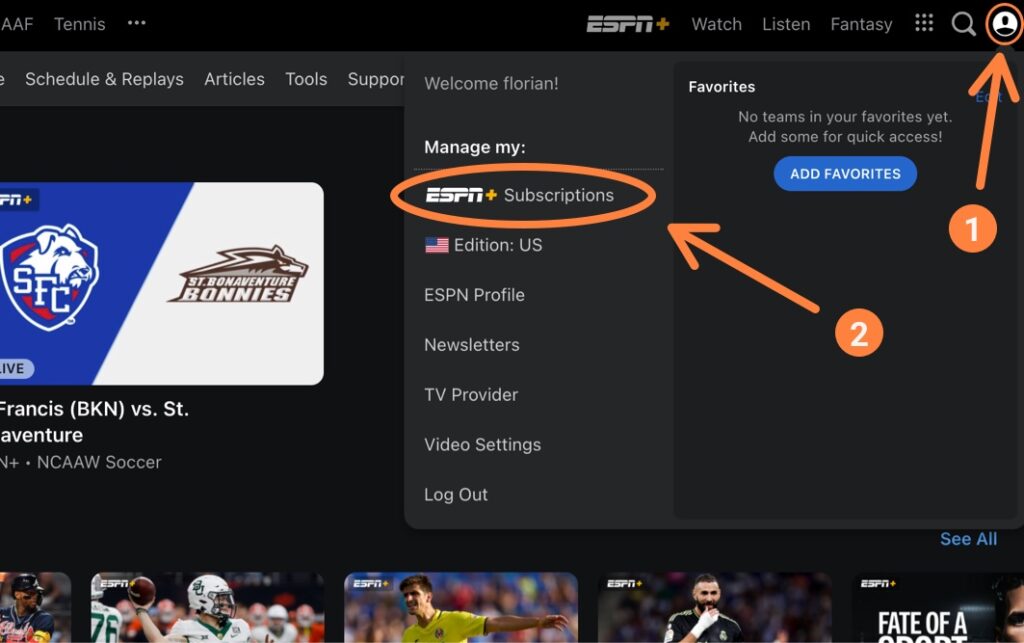Image resolution: width=1024 pixels, height=643 pixels.
Task: Click the search magnifier icon
Action: click(963, 24)
